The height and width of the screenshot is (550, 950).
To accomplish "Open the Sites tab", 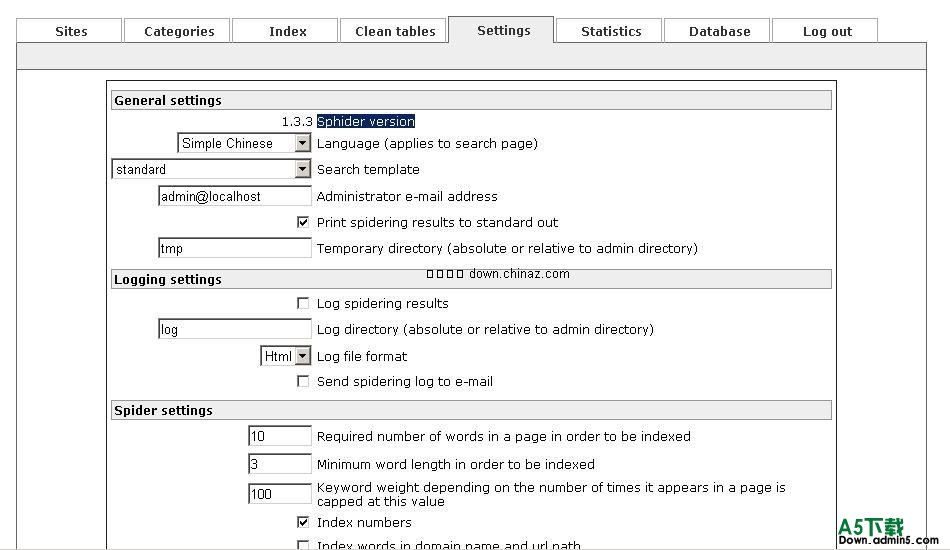I will (71, 31).
